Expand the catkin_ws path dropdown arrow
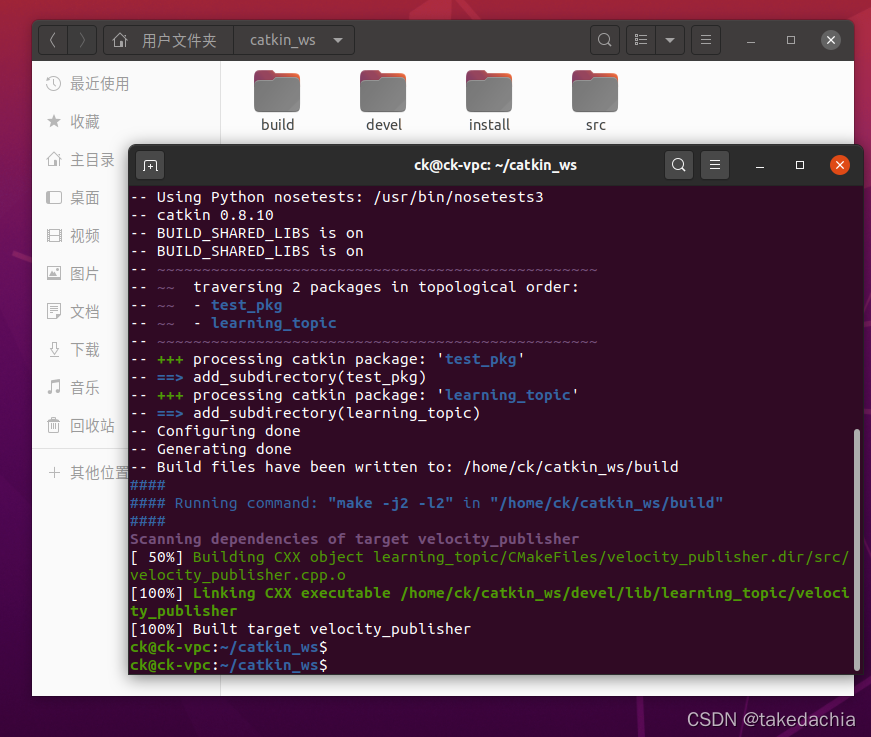 click(x=338, y=40)
